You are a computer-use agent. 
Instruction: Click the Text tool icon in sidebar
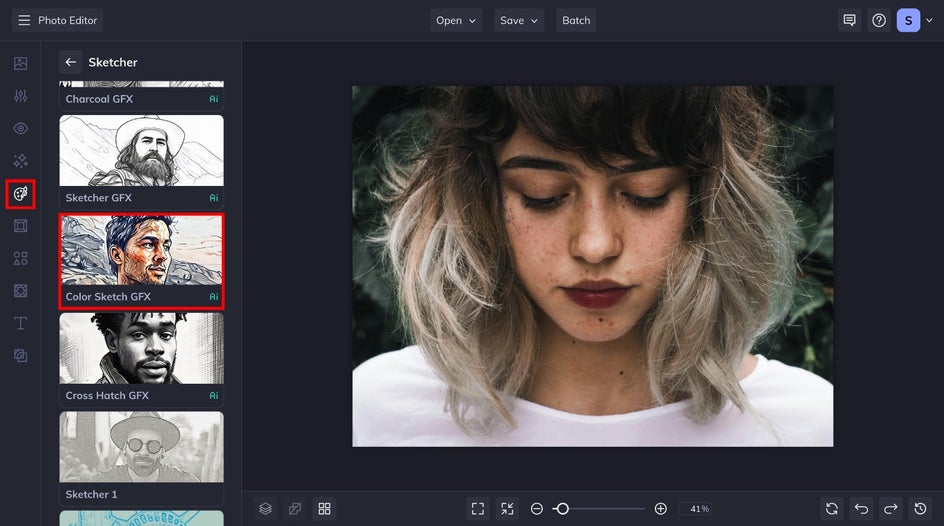point(21,323)
